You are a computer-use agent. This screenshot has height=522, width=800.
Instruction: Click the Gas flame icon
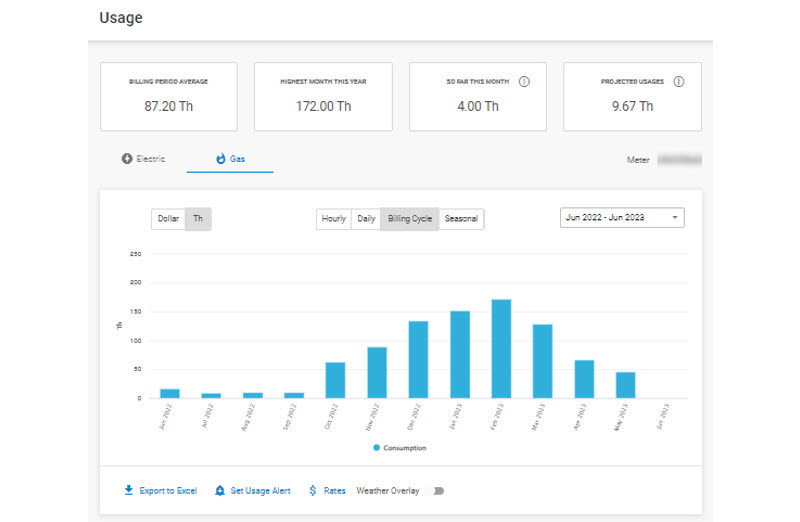[221, 159]
